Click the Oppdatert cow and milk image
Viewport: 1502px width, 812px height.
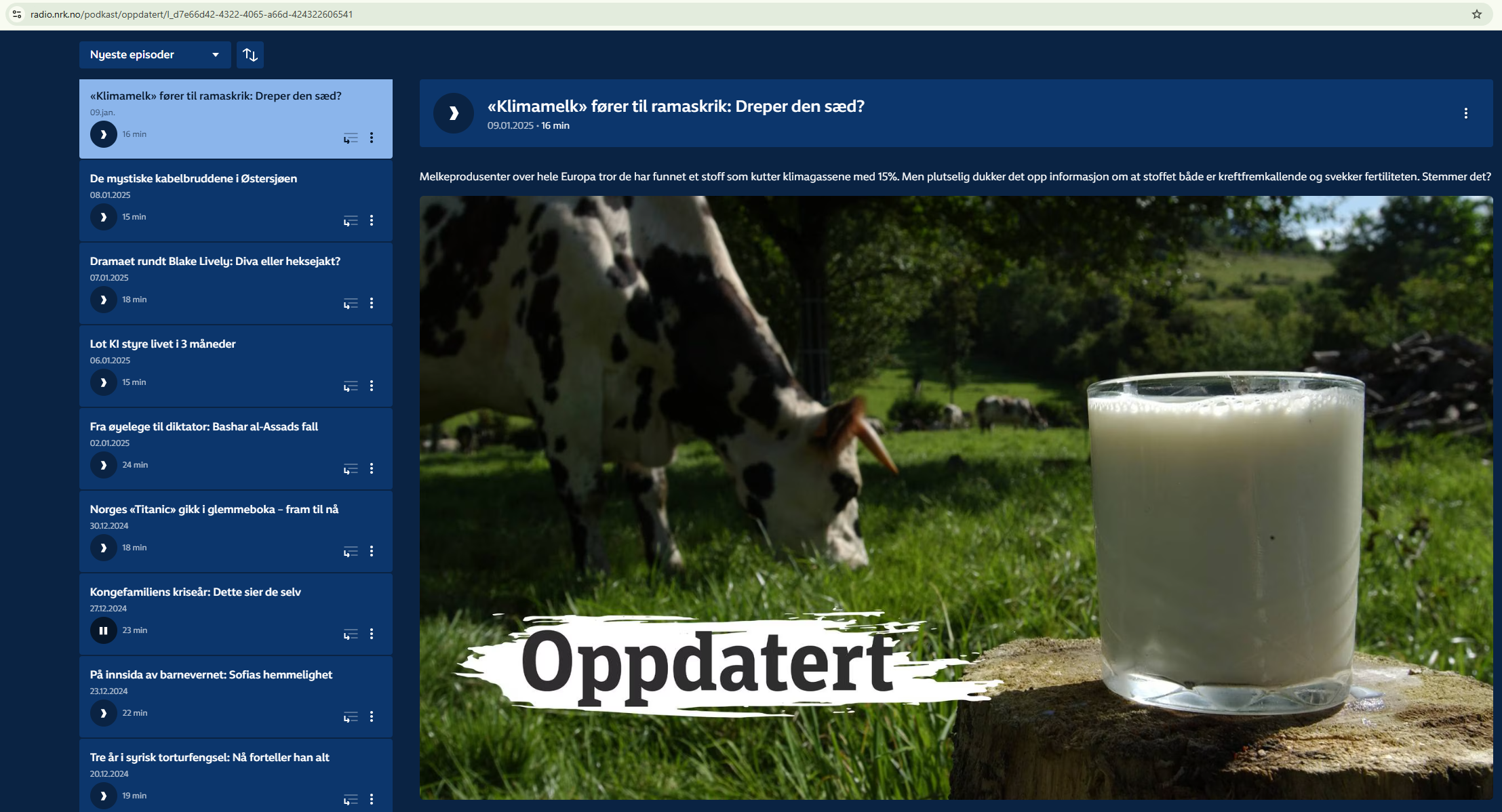point(955,498)
